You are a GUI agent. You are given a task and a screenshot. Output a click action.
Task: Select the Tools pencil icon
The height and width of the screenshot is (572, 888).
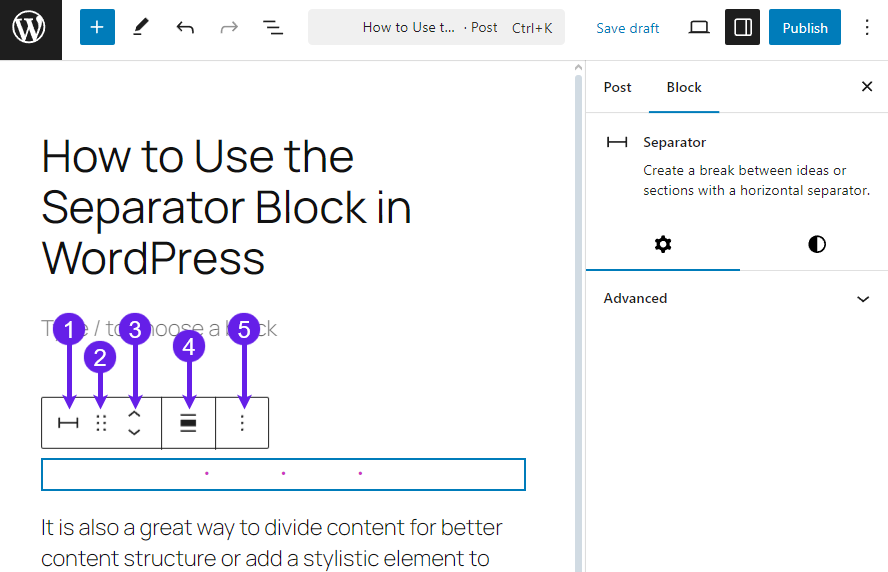point(140,27)
